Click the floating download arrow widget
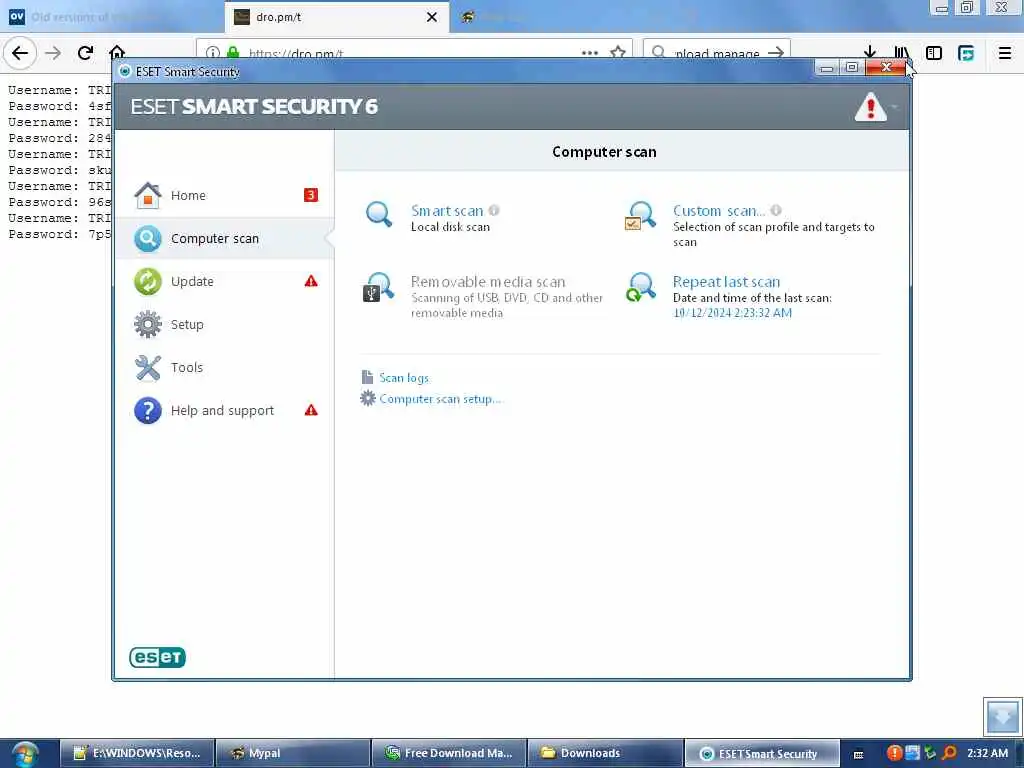 (x=1002, y=716)
